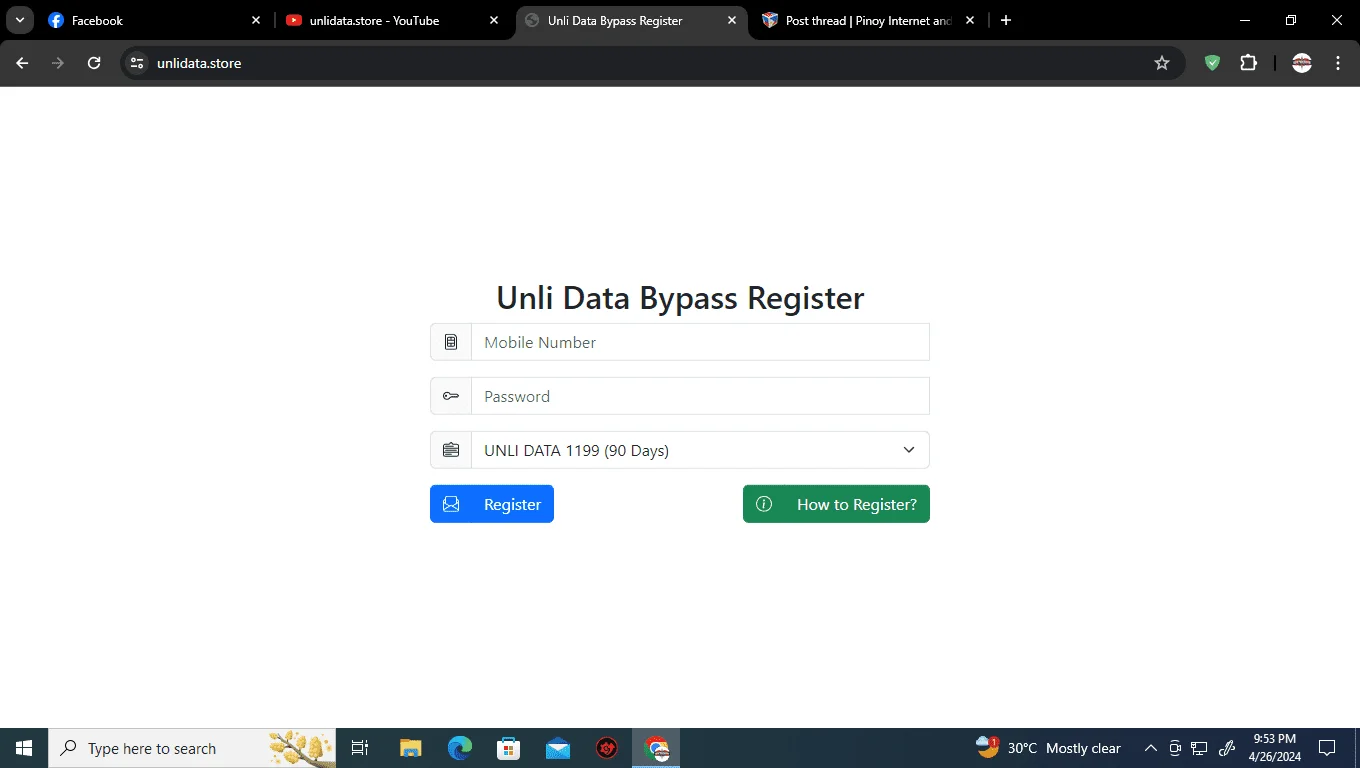Image resolution: width=1360 pixels, height=768 pixels.
Task: Focus the Password input field
Action: (700, 396)
